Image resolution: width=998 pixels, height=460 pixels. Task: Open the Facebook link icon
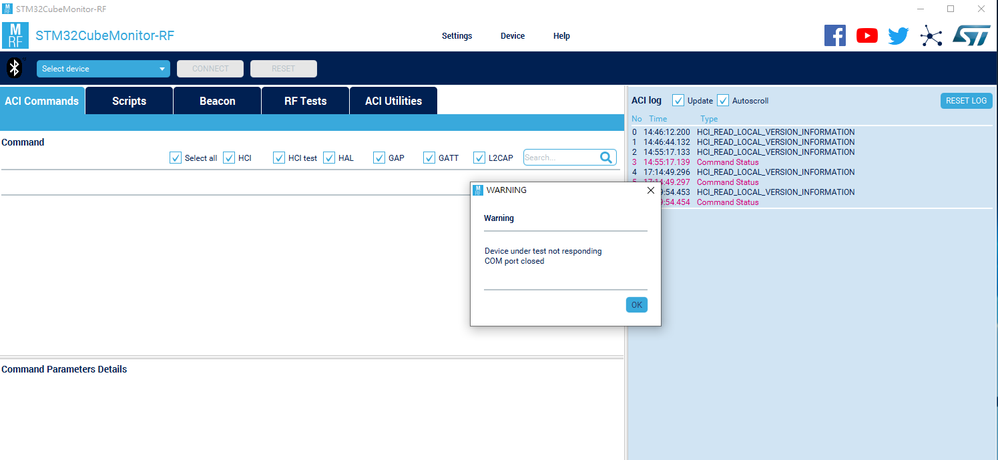point(834,36)
